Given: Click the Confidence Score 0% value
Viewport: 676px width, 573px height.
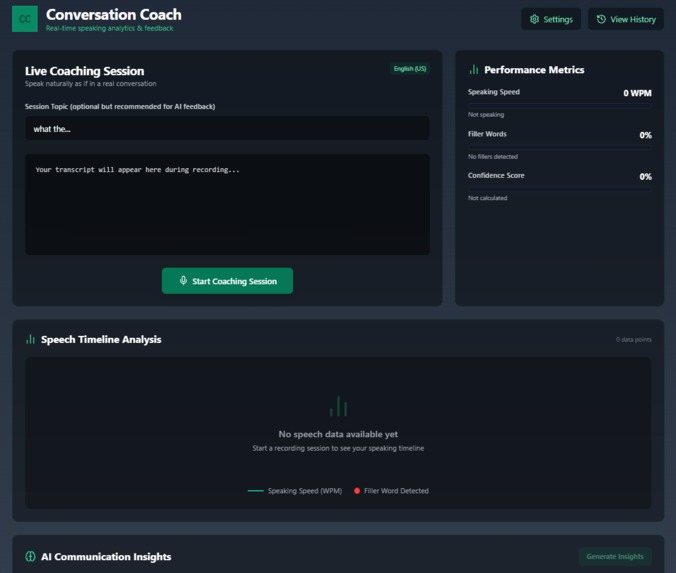Looking at the screenshot, I should click(645, 177).
